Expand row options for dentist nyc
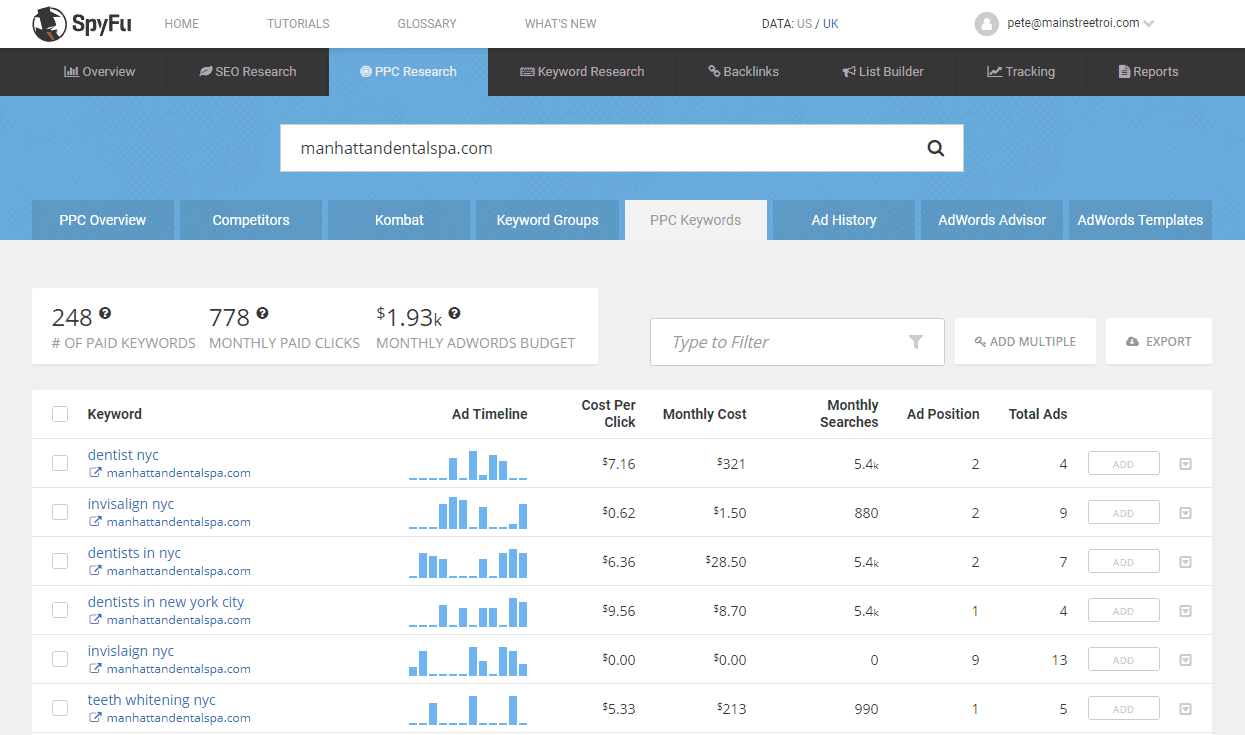Image resolution: width=1245 pixels, height=735 pixels. [x=1185, y=464]
